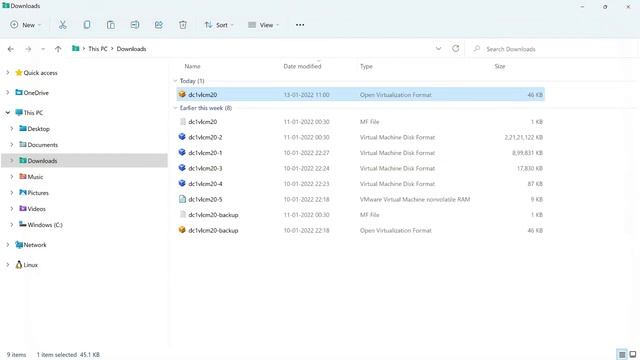Open the View dropdown
640x360 pixels.
tap(263, 25)
